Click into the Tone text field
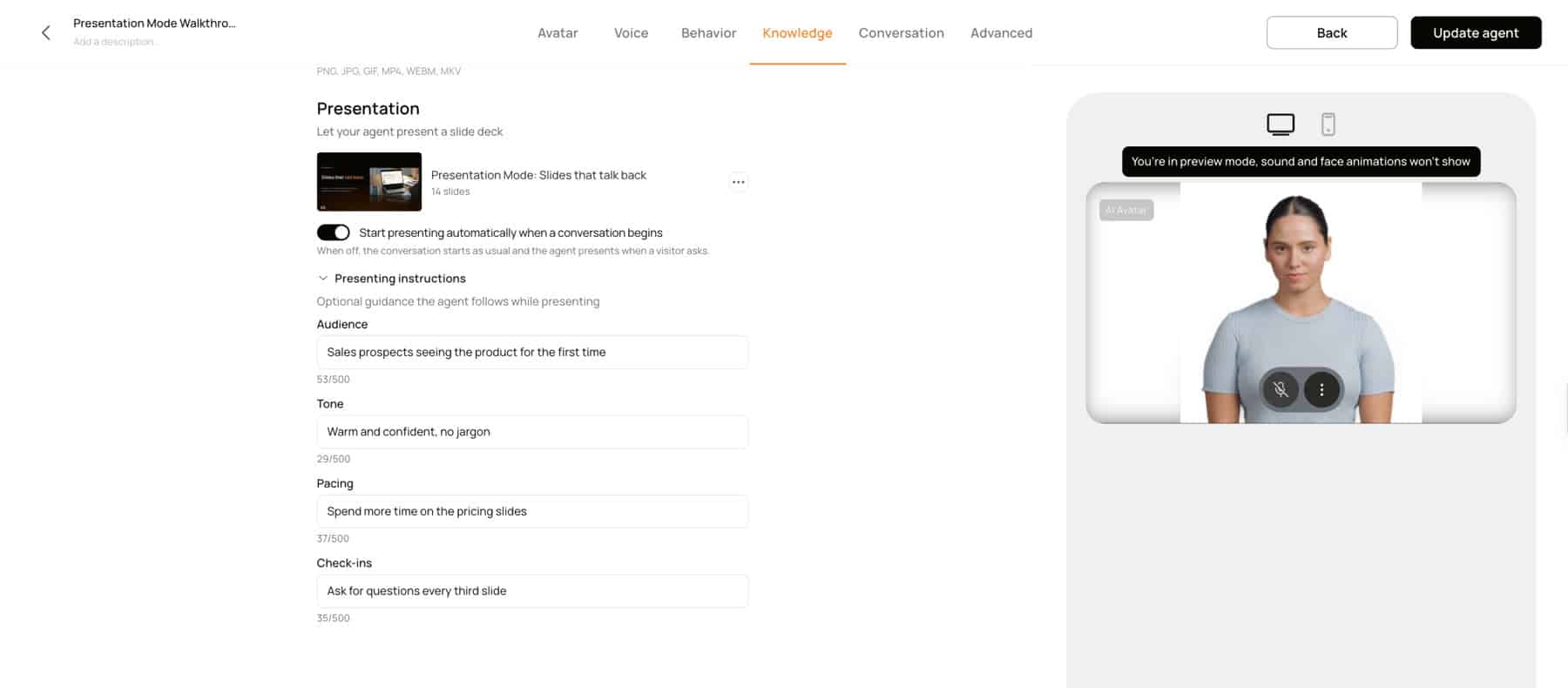Image resolution: width=1568 pixels, height=688 pixels. coord(532,432)
